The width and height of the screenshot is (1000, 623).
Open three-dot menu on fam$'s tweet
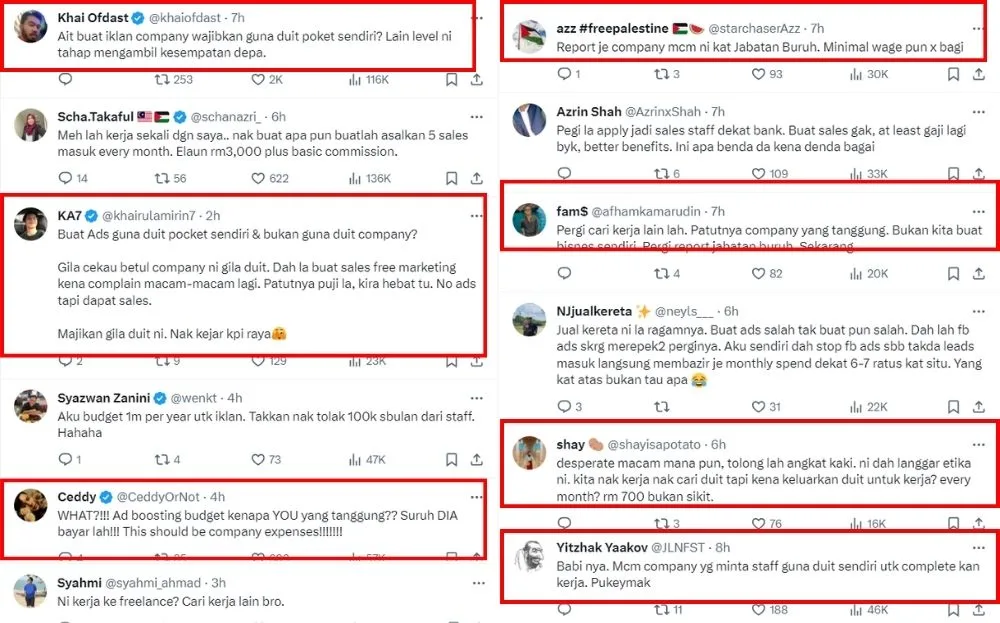coord(977,212)
